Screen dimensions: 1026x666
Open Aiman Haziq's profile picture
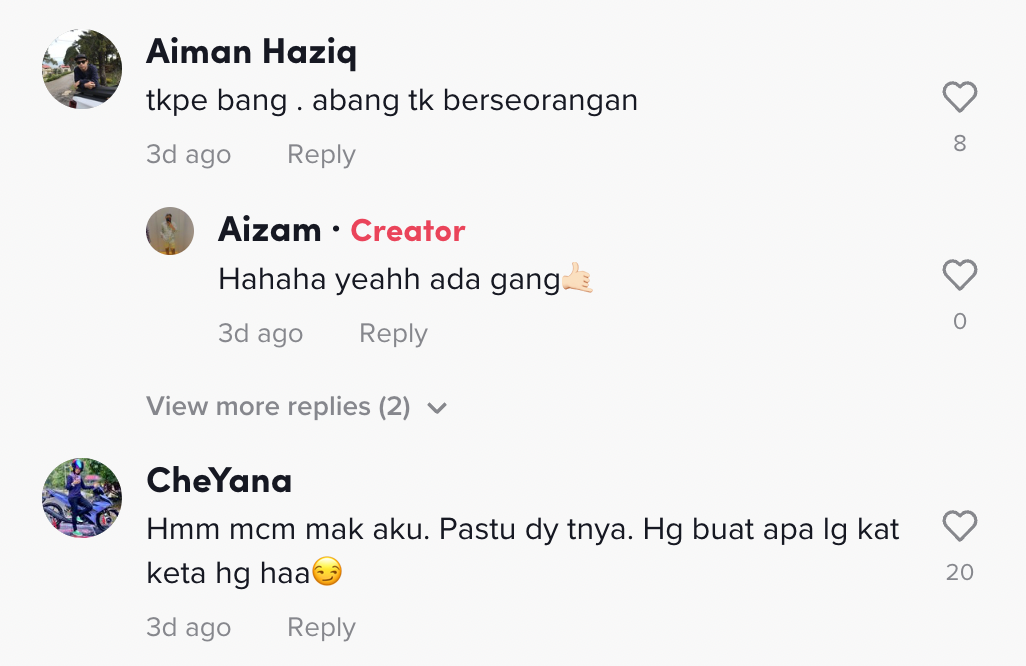[82, 69]
